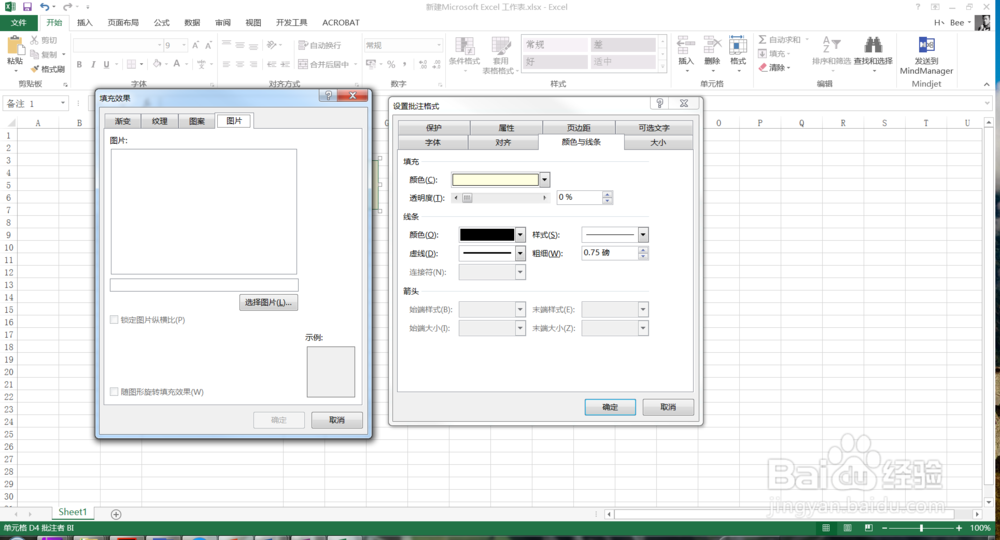Open the font size dropdown in ribbon
Screen dimensions: 1000x540
tap(184, 45)
